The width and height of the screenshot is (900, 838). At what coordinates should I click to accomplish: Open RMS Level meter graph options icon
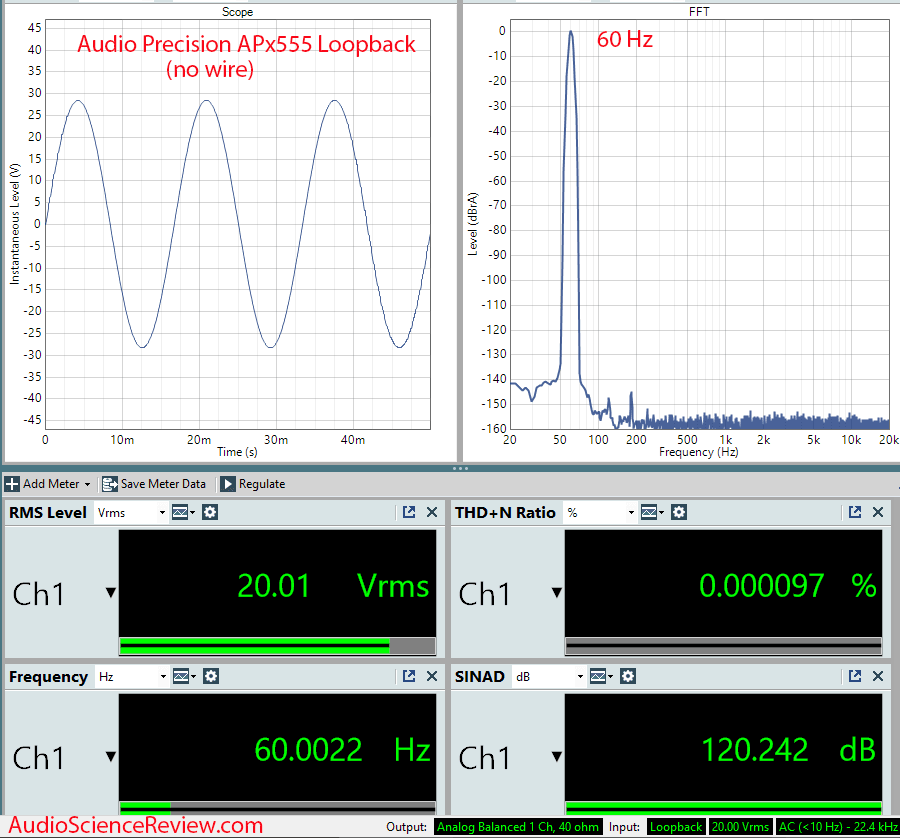pyautogui.click(x=183, y=512)
